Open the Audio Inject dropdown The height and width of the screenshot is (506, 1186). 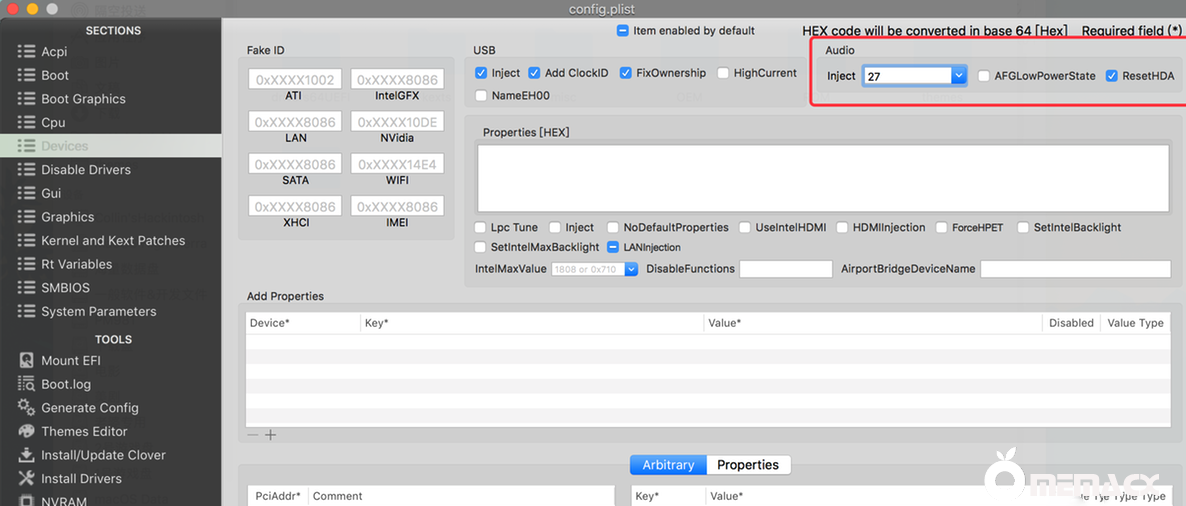tap(959, 76)
